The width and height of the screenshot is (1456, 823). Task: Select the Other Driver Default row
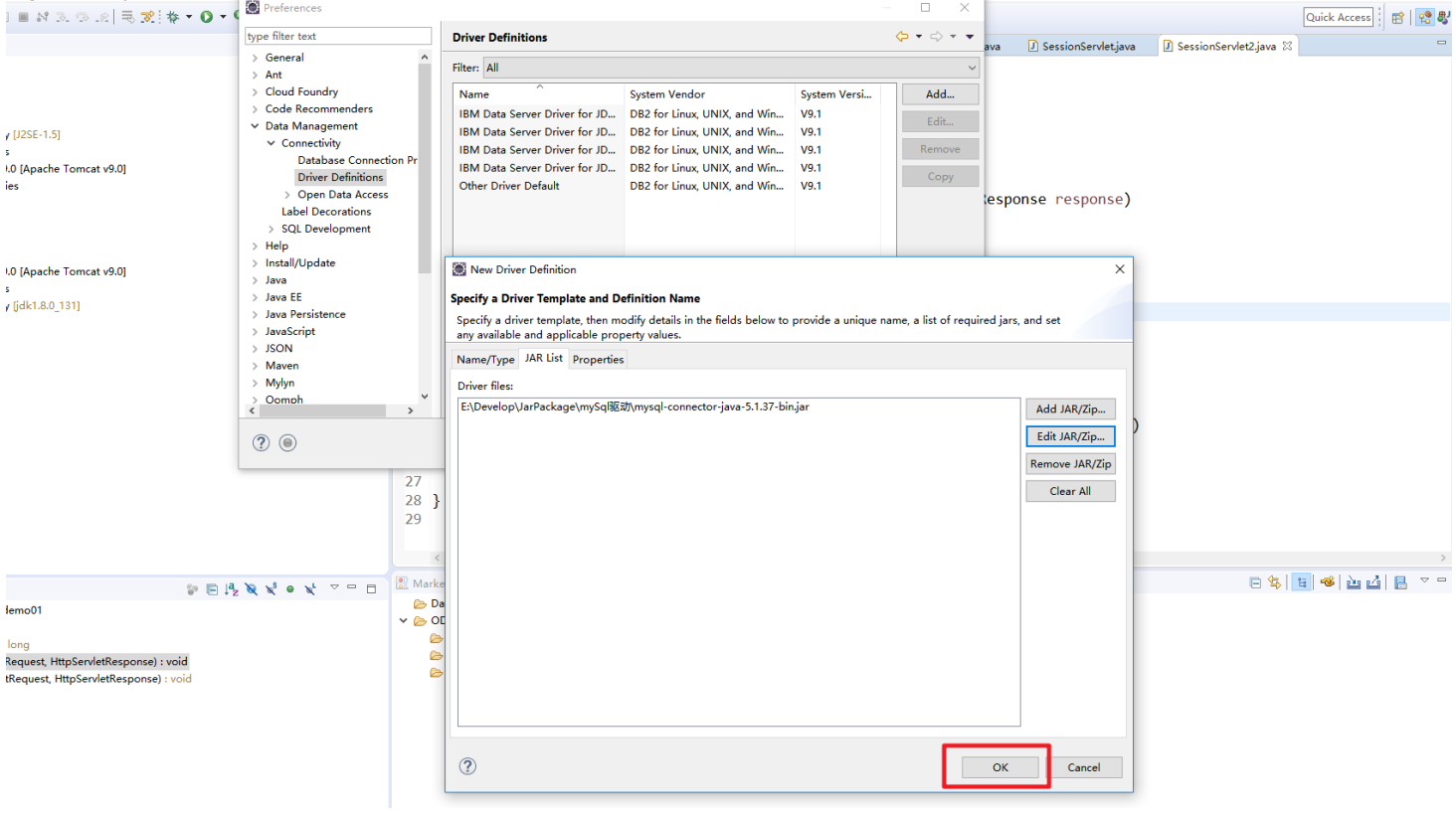pos(666,186)
